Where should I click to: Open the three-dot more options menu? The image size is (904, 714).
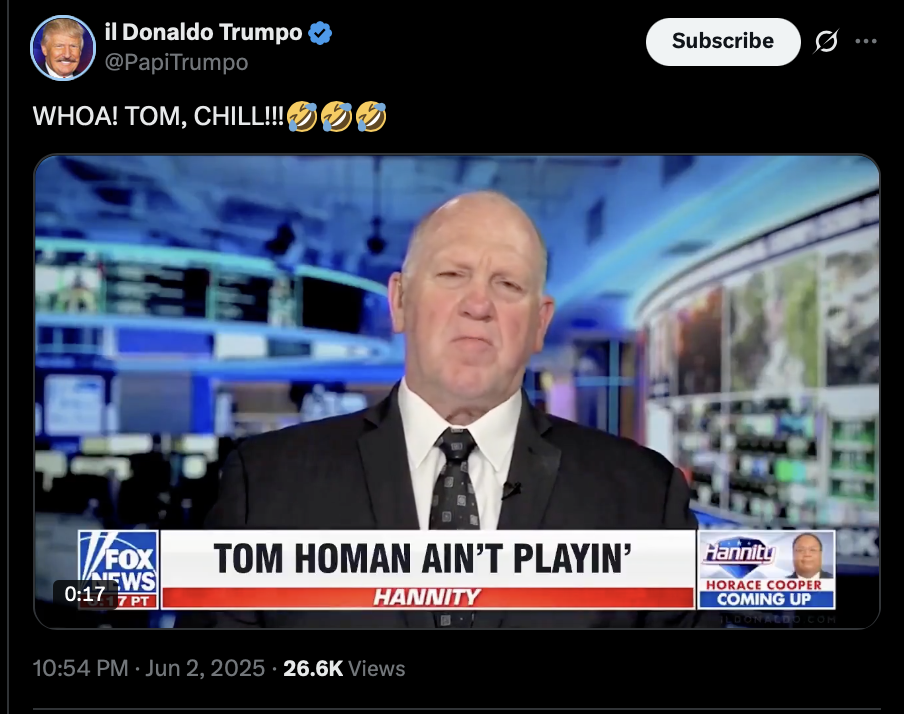(866, 41)
